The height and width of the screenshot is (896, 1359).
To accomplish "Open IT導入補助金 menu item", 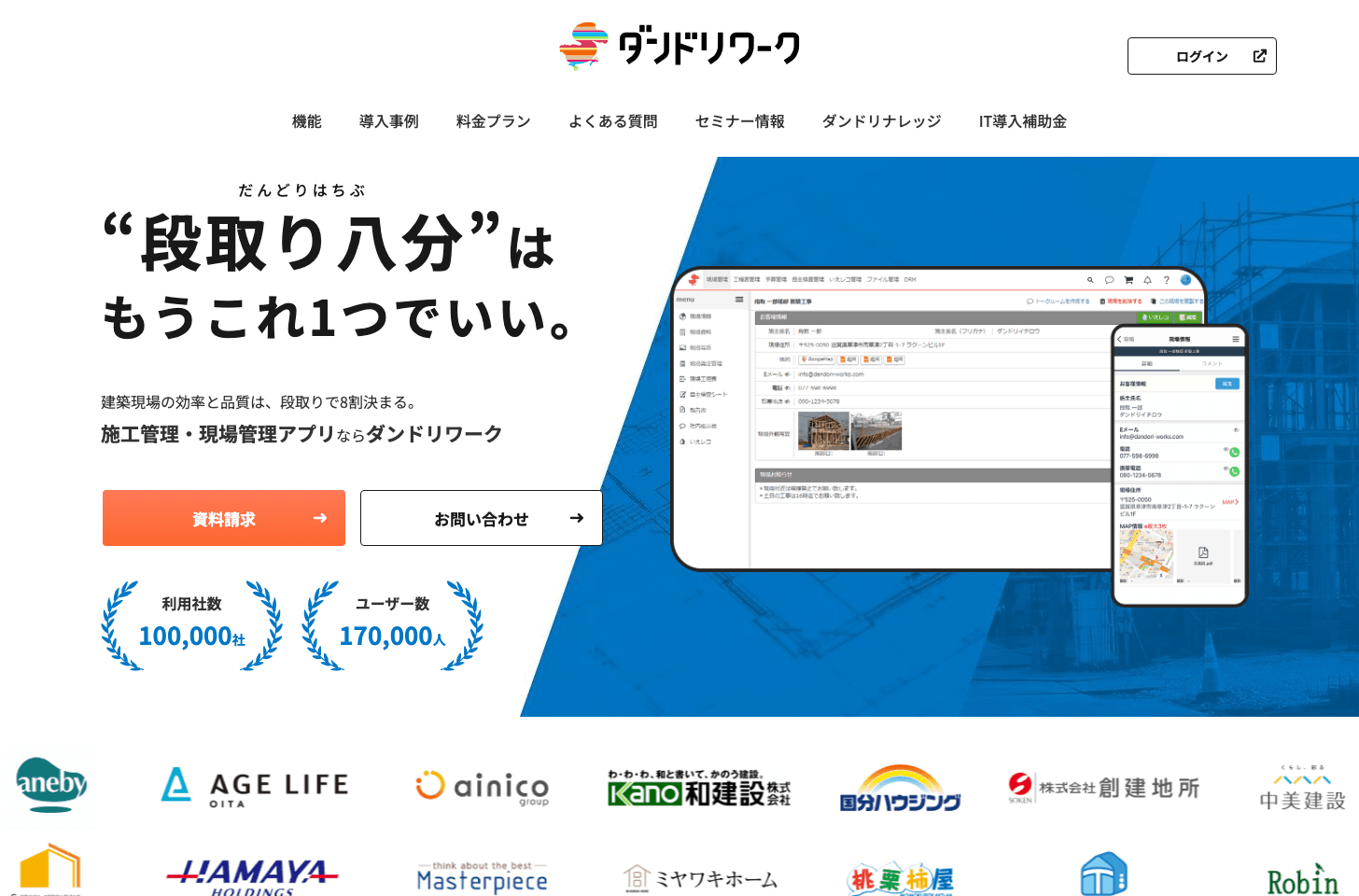I will (x=1022, y=121).
